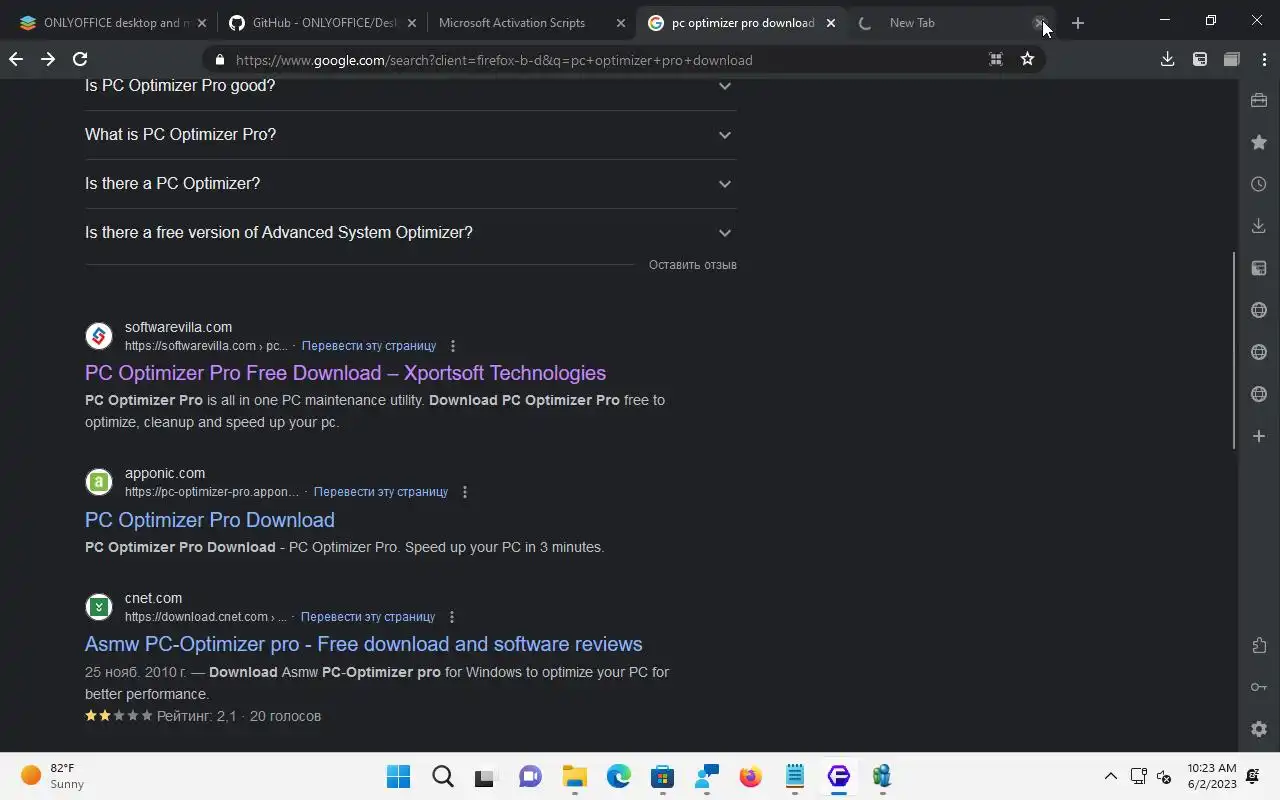Bookmark this page with the star icon
The width and height of the screenshot is (1280, 800).
[x=1027, y=60]
